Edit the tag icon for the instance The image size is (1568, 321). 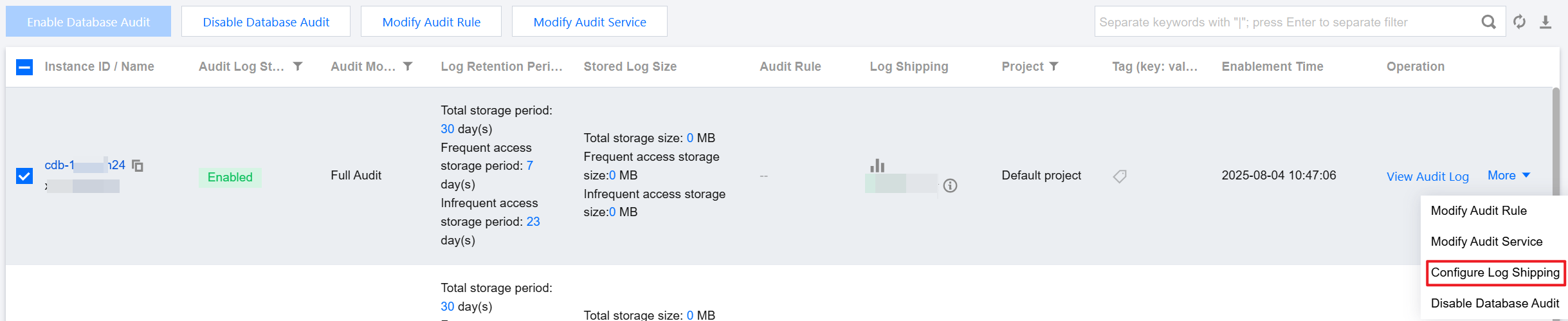point(1120,176)
